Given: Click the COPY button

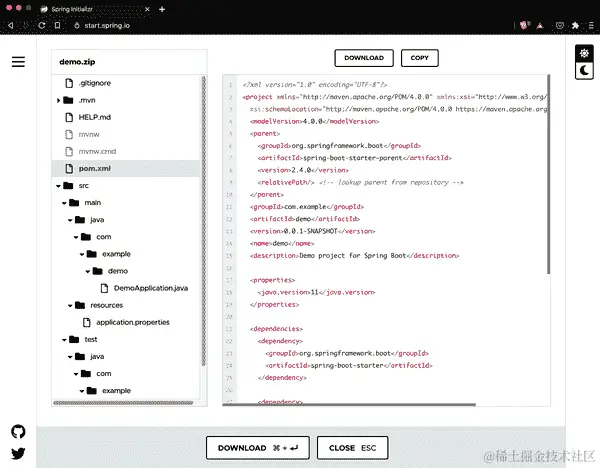Looking at the screenshot, I should tap(419, 58).
